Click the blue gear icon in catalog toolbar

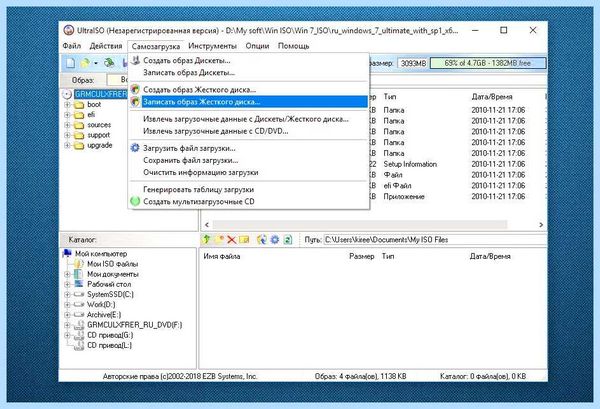(275, 240)
